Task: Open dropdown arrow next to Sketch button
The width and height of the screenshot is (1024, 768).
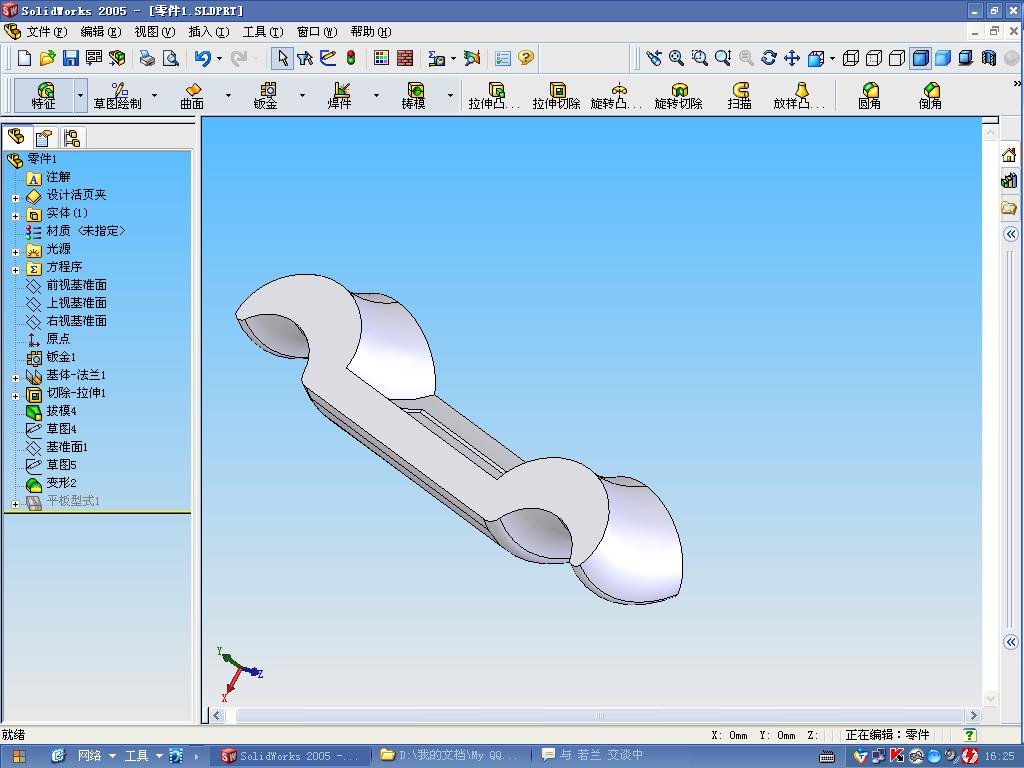Action: 155,95
